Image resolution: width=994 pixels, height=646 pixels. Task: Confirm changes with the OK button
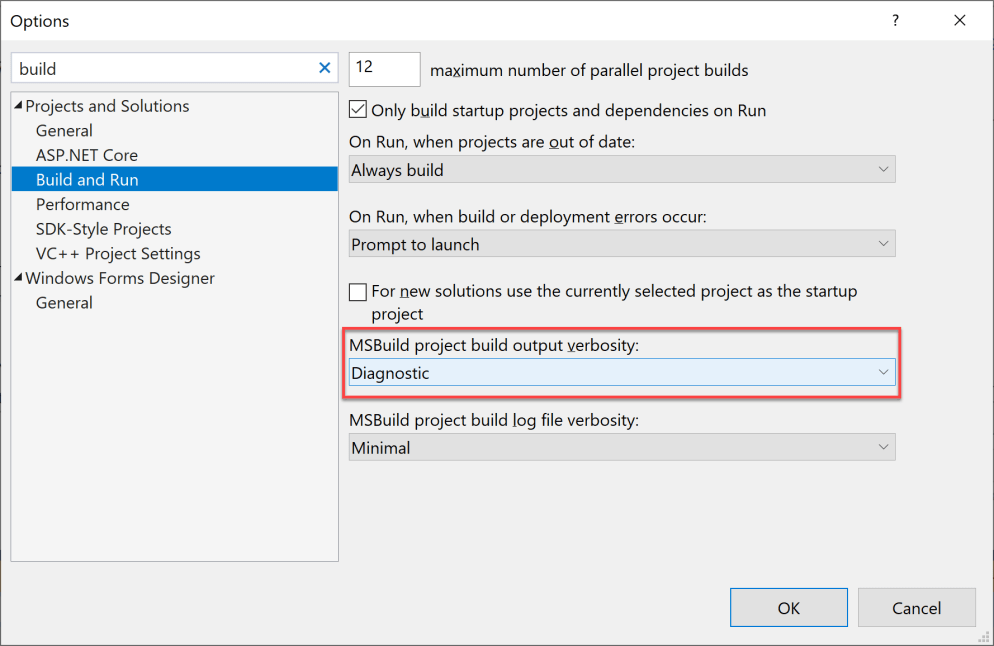(x=788, y=607)
